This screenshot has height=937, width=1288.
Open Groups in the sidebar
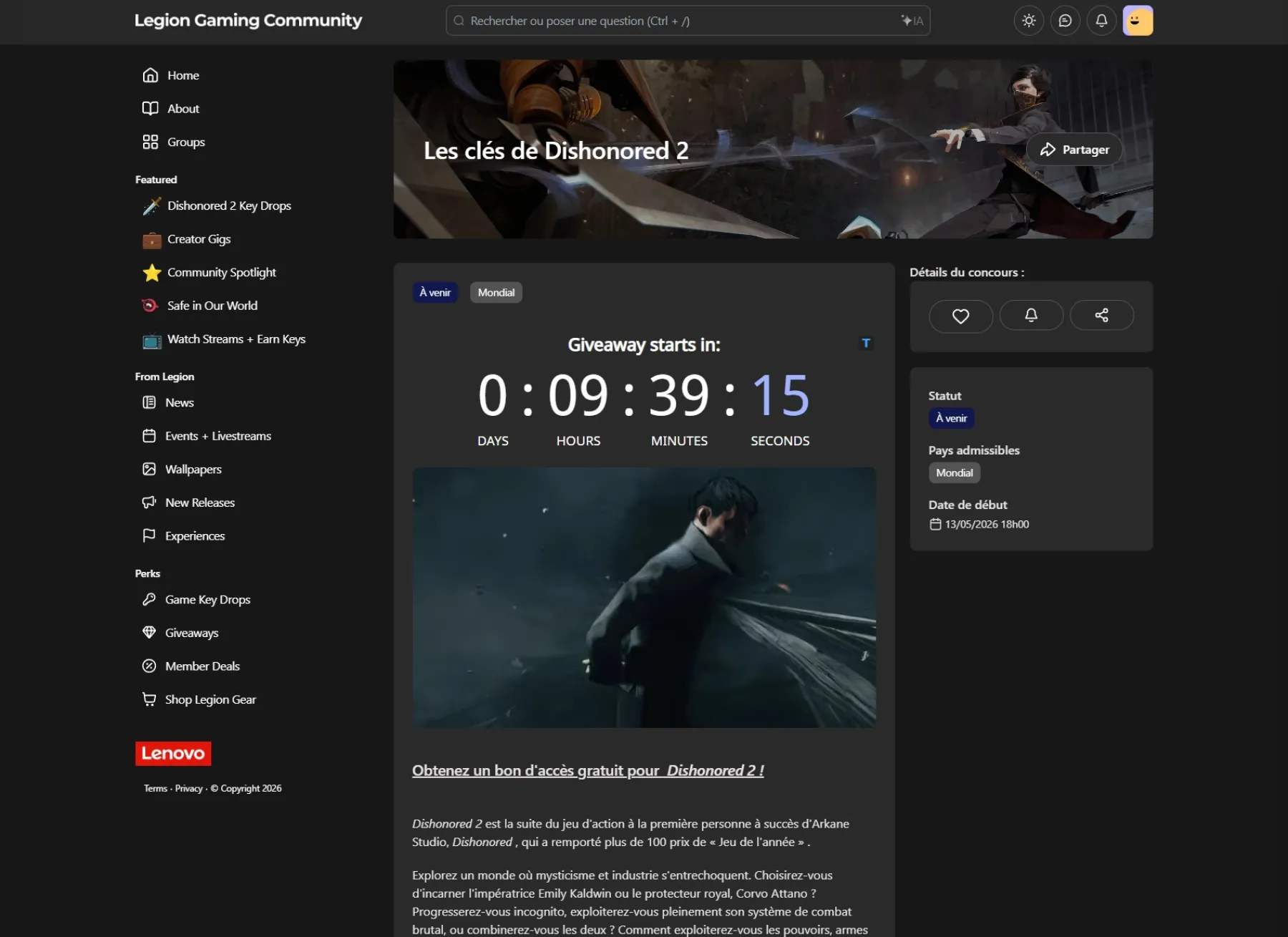(x=186, y=142)
